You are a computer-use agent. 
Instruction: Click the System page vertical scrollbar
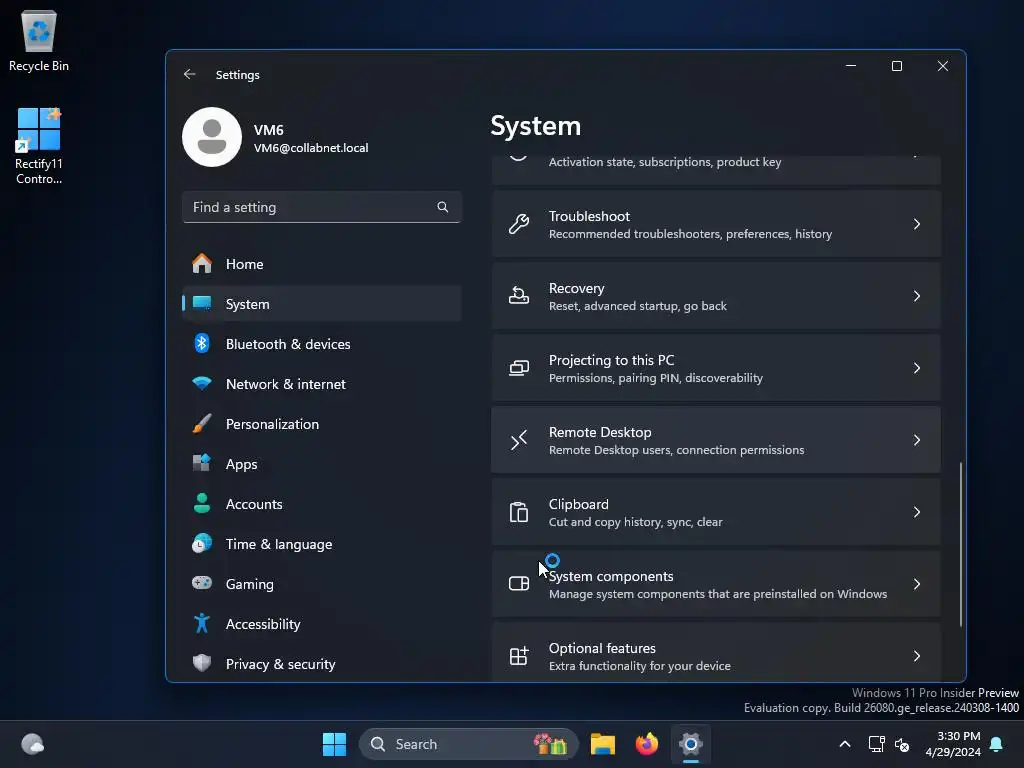point(961,544)
